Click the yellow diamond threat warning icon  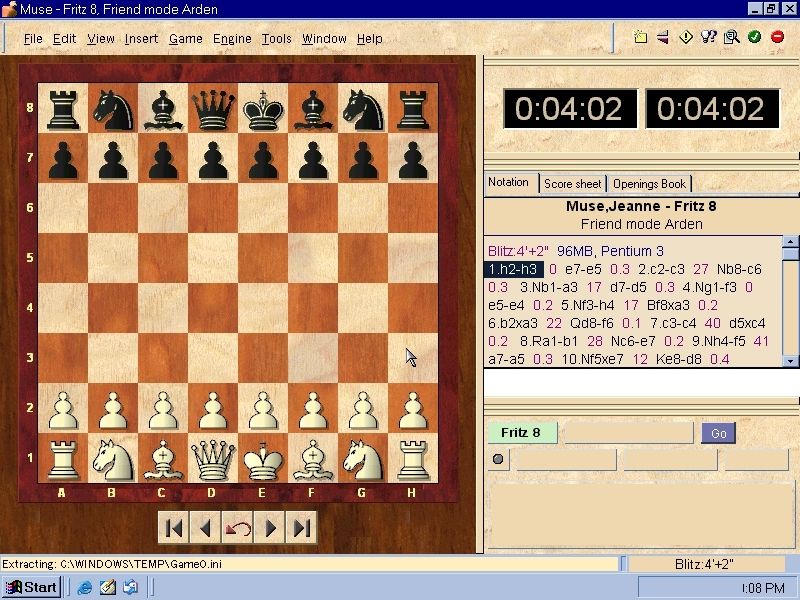coord(686,37)
